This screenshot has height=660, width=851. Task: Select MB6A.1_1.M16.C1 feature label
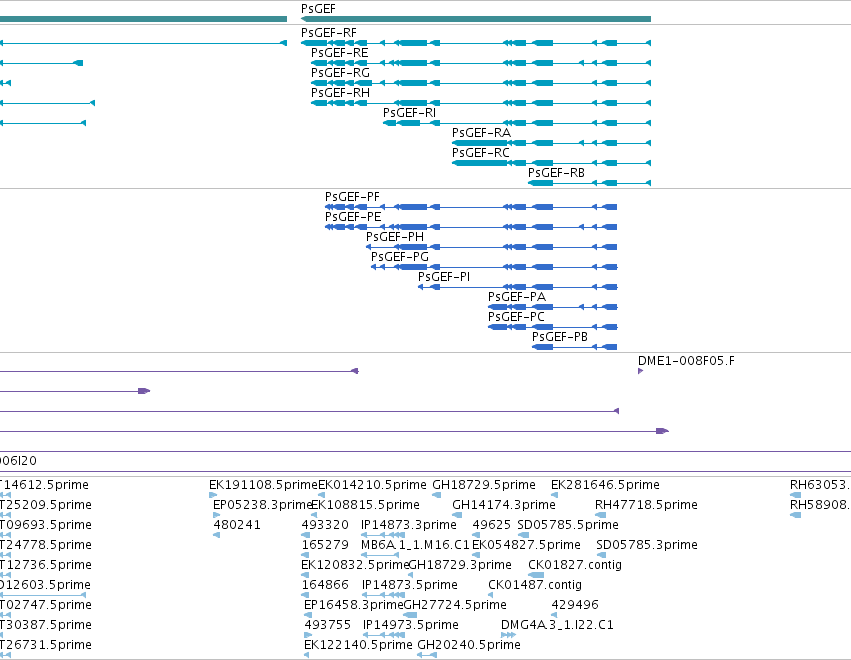(416, 545)
